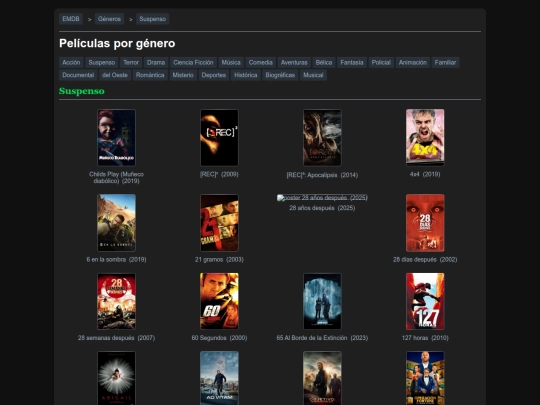Filter by the Policial genre
Screen dimensions: 540x405
[381, 62]
